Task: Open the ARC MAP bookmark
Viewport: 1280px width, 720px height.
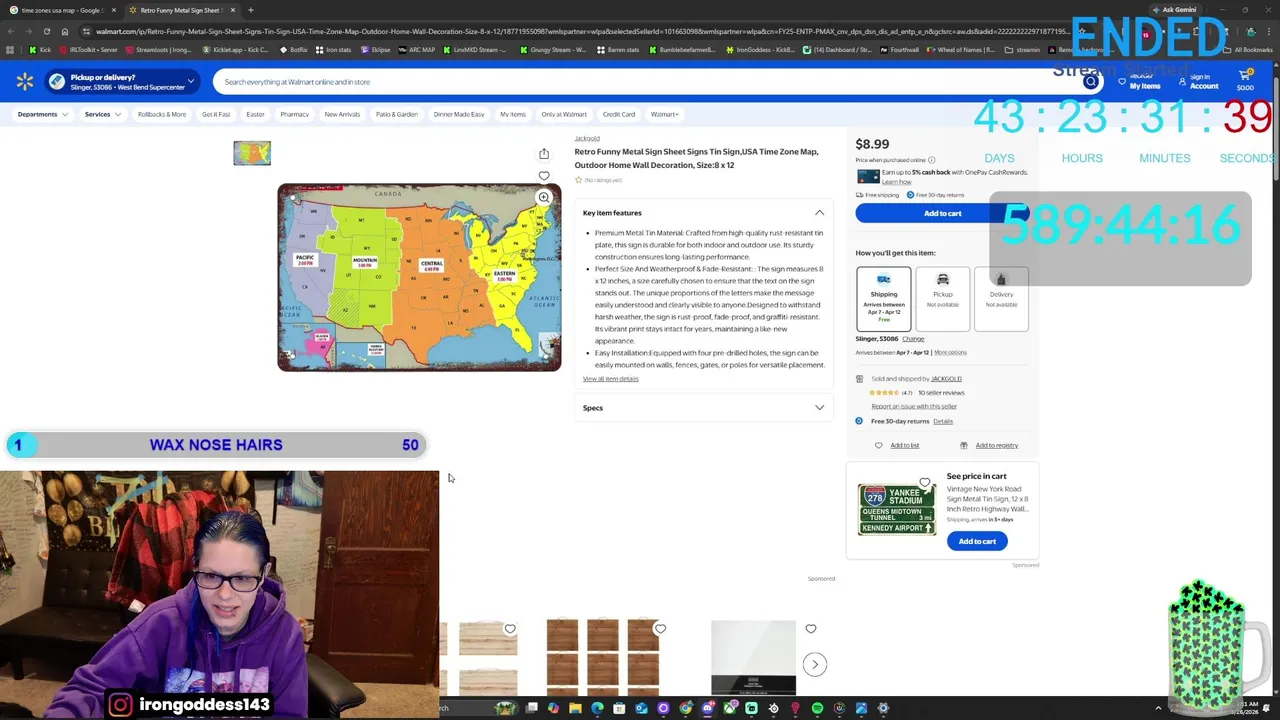Action: coord(416,50)
